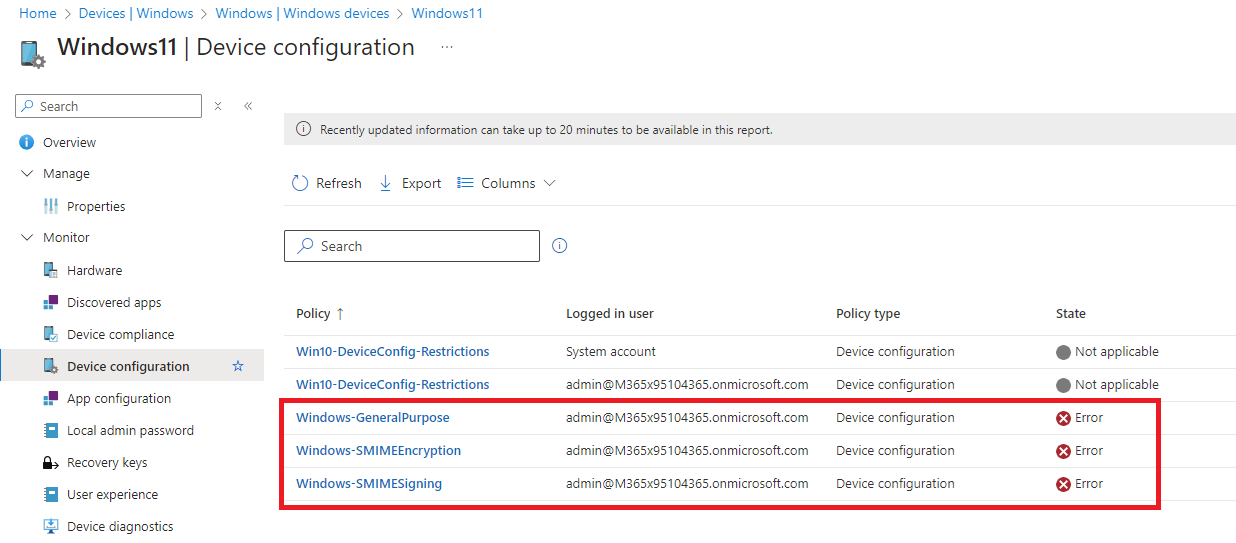The height and width of the screenshot is (543, 1236).
Task: Open Recovery keys page
Action: [x=107, y=462]
